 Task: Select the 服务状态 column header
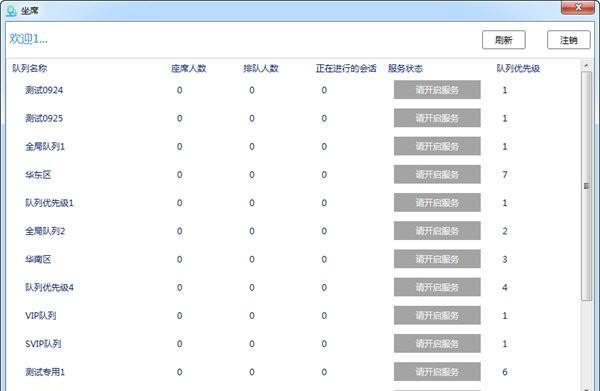pos(405,68)
